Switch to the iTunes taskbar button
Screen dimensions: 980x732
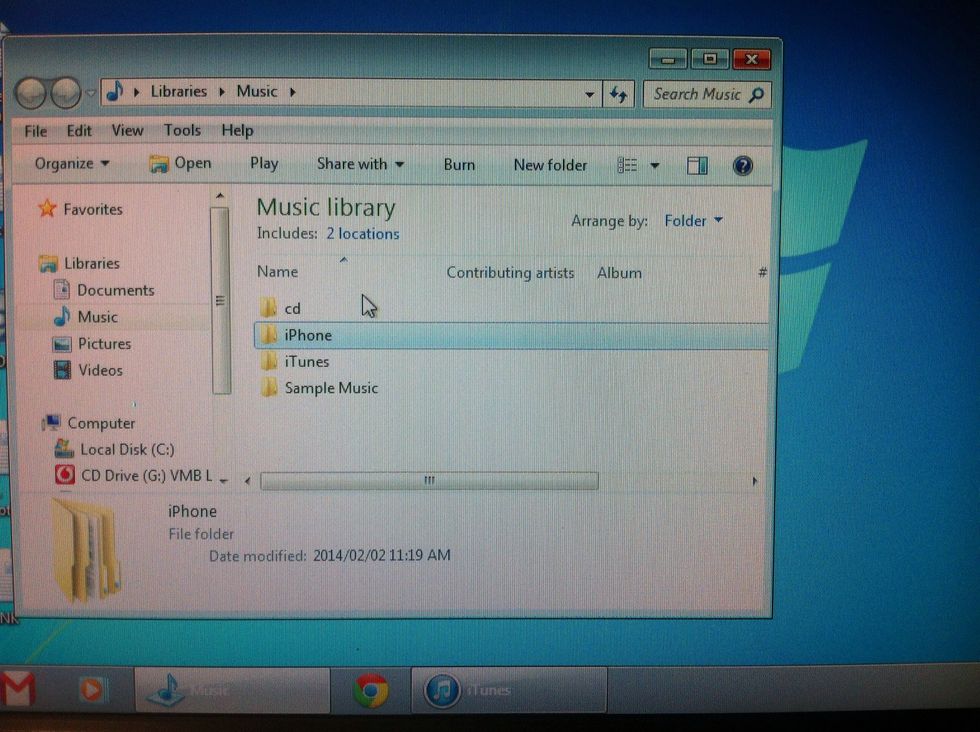tap(508, 690)
